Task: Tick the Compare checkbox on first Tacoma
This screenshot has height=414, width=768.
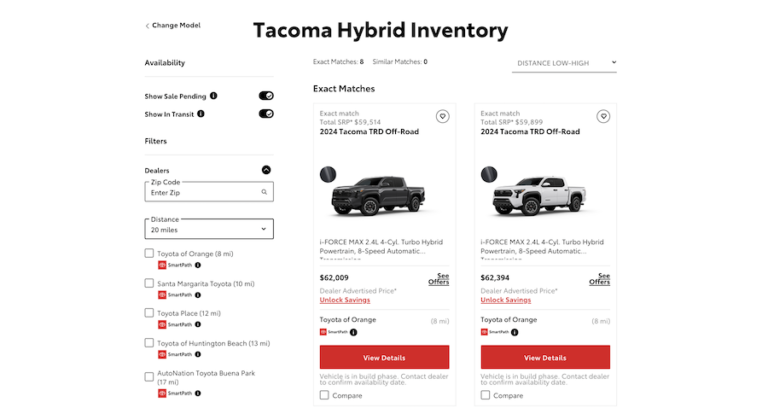Action: click(324, 395)
